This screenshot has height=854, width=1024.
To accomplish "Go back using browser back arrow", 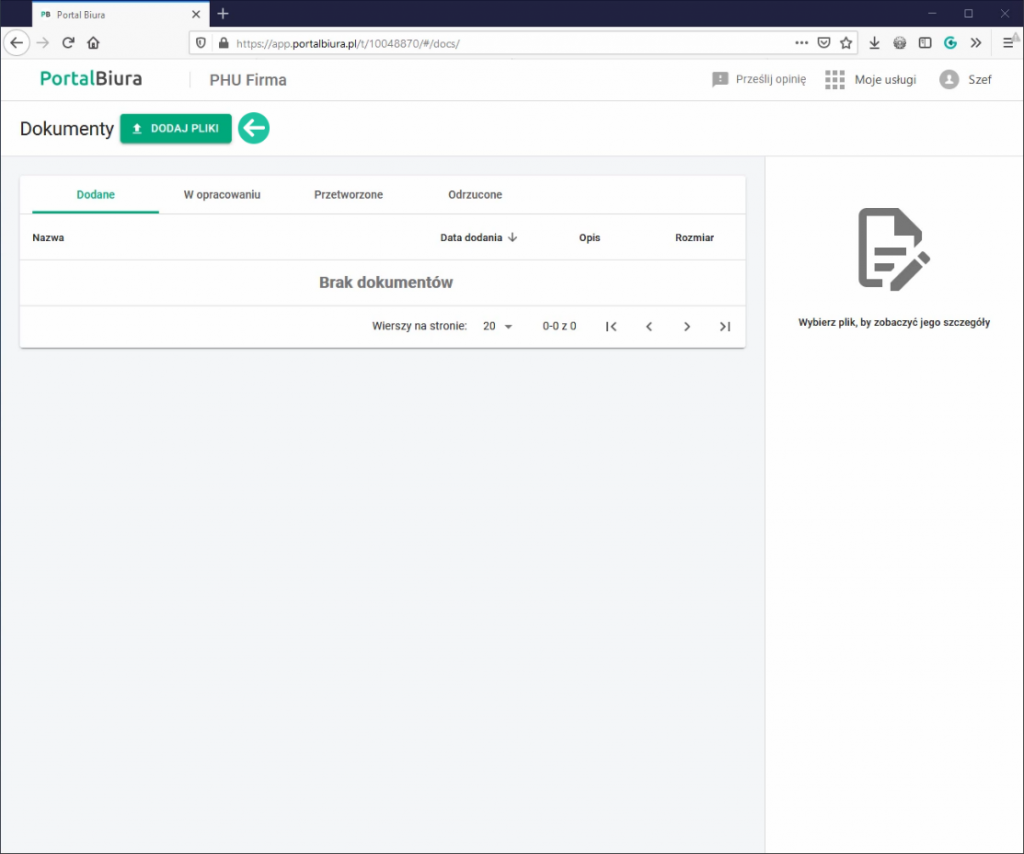I will tap(17, 43).
